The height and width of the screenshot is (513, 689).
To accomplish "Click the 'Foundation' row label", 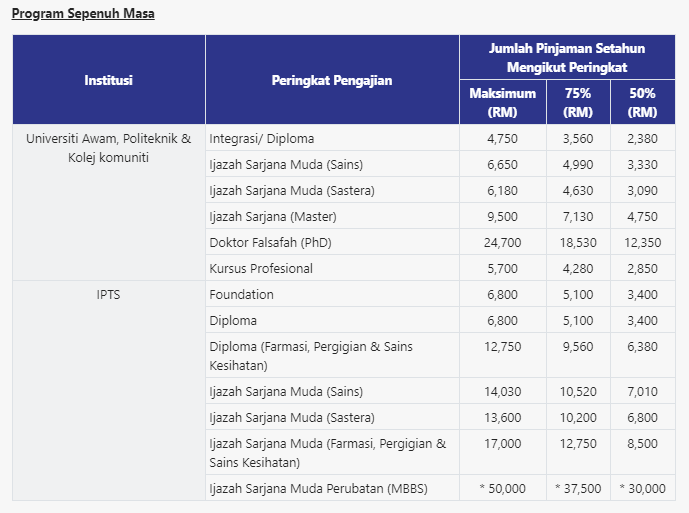I will 242,294.
